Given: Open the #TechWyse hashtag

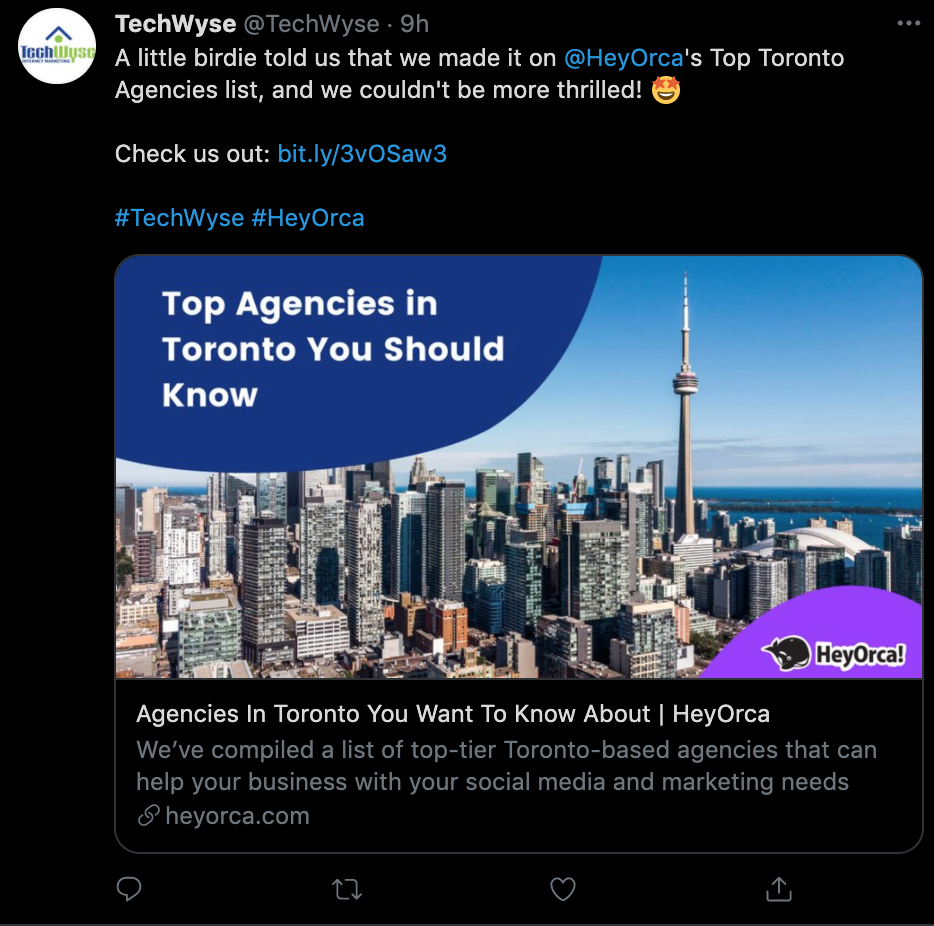Looking at the screenshot, I should coord(179,218).
